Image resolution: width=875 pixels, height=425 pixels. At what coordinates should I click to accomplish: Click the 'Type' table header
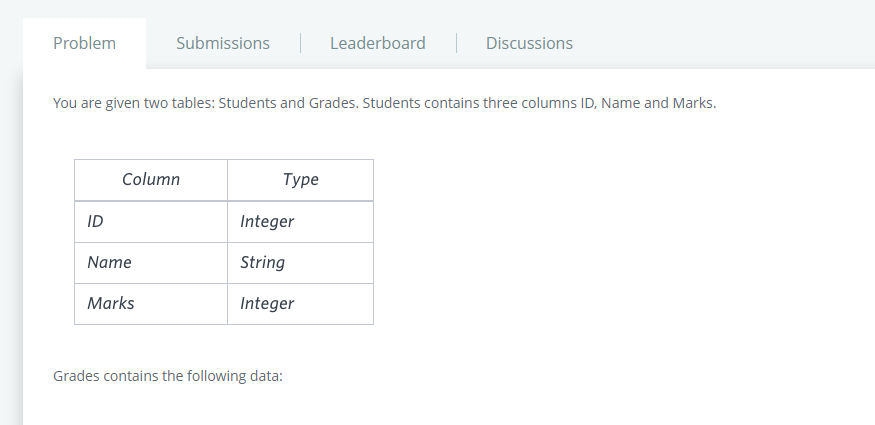coord(300,180)
